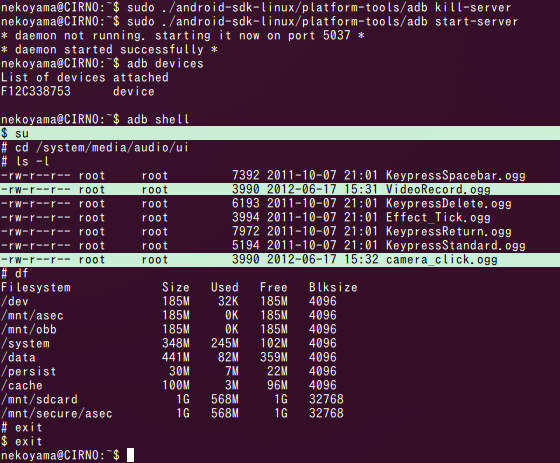The height and width of the screenshot is (463, 560).
Task: Click device serial F12C338753
Action: coord(36,91)
